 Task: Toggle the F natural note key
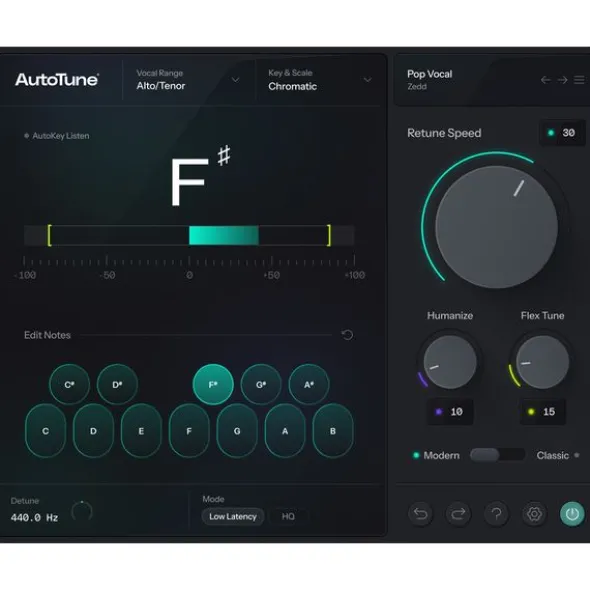[189, 431]
